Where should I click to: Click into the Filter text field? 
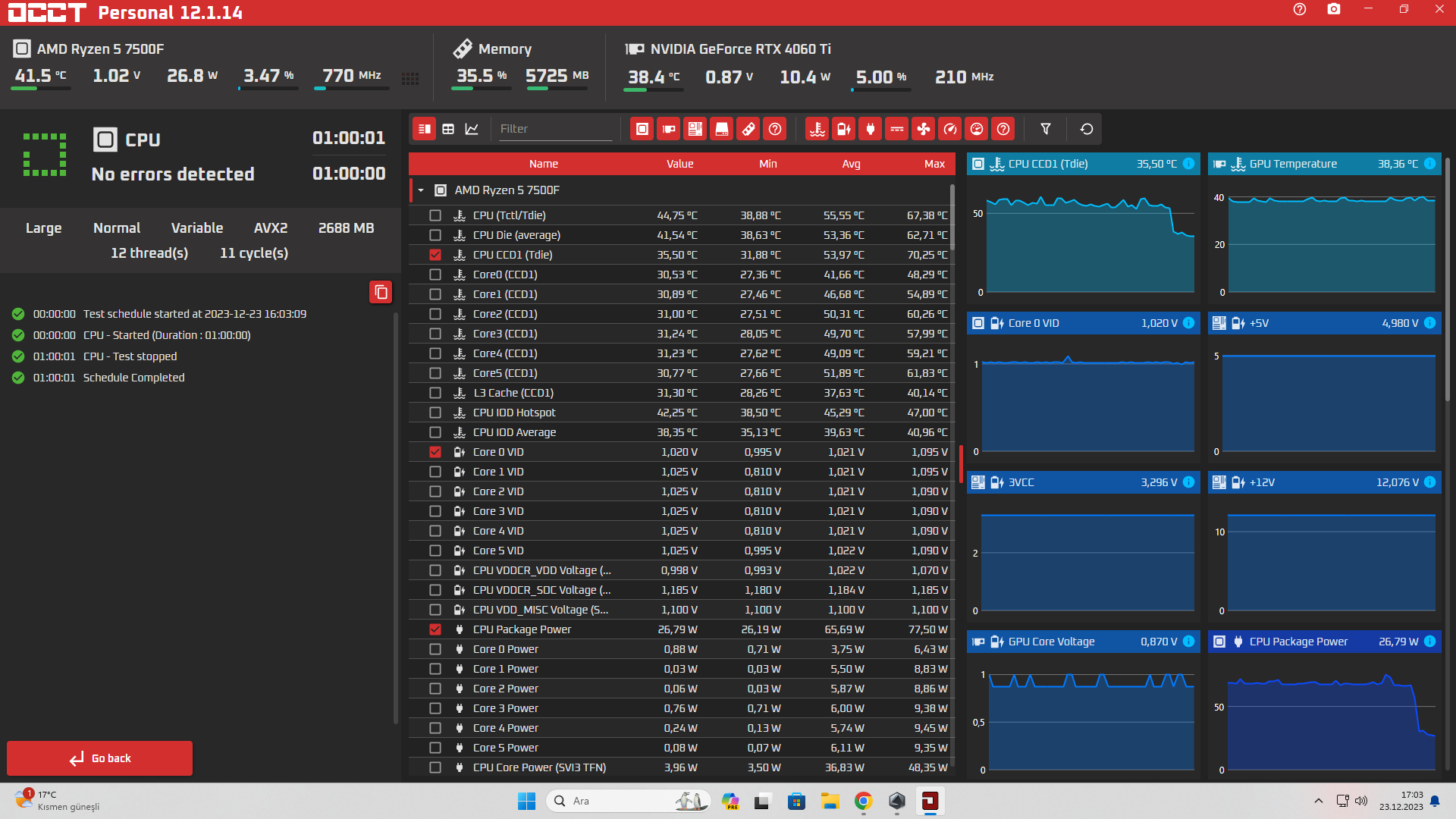(554, 129)
